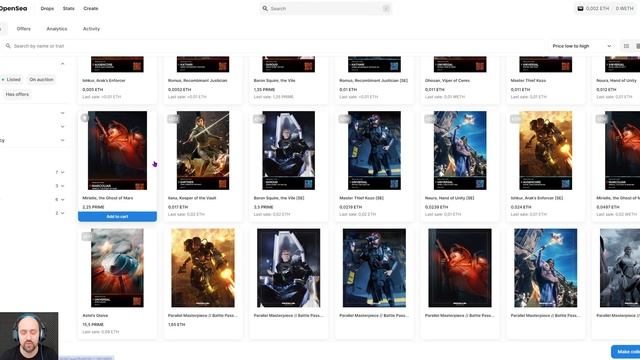Switch to the Analytics tab

57,29
